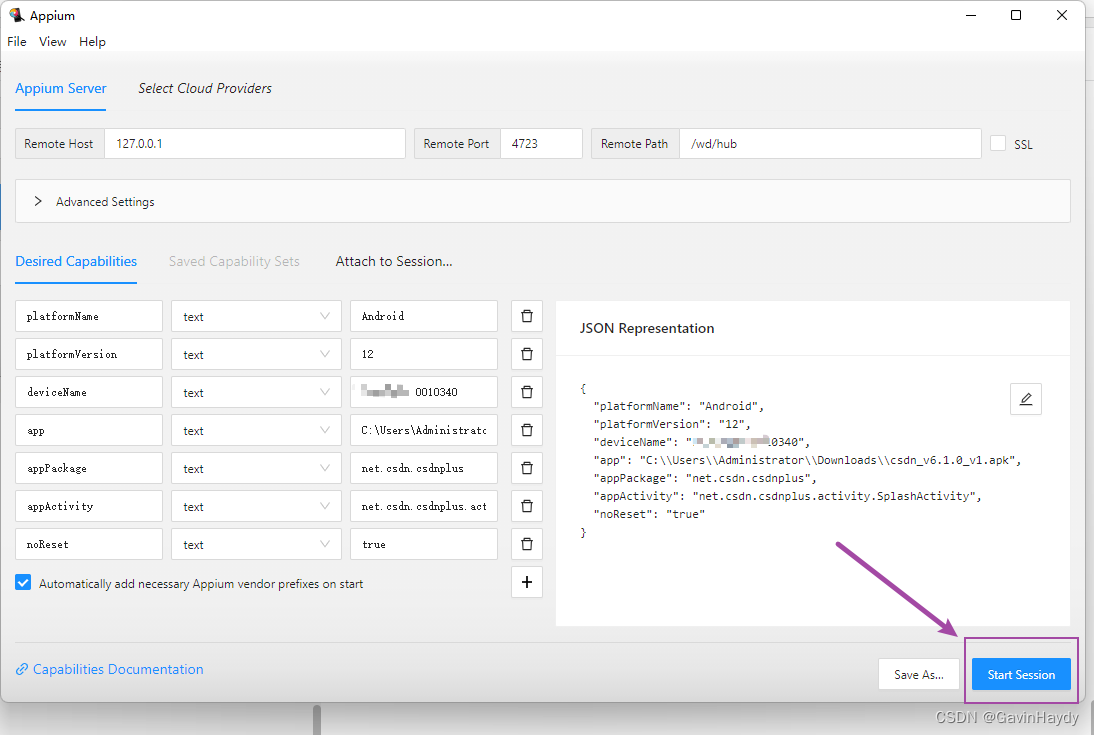Open type dropdown for platformVersion
The height and width of the screenshot is (735, 1094).
pos(256,354)
